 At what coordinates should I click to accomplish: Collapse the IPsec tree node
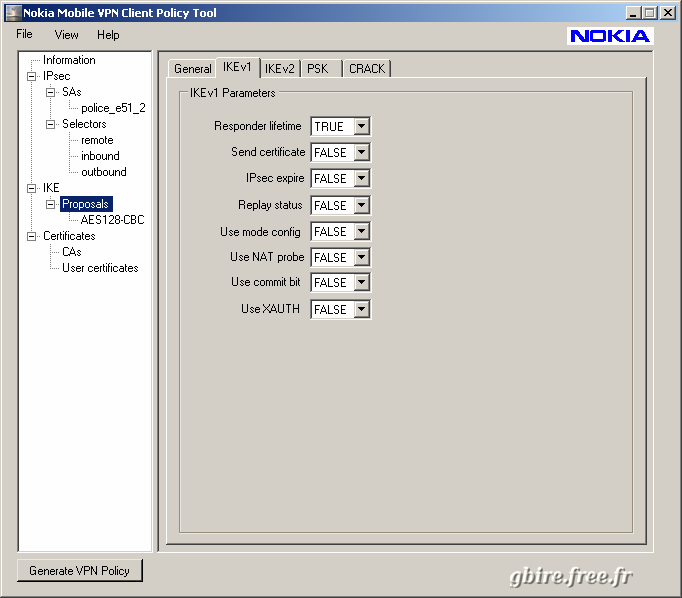point(31,77)
